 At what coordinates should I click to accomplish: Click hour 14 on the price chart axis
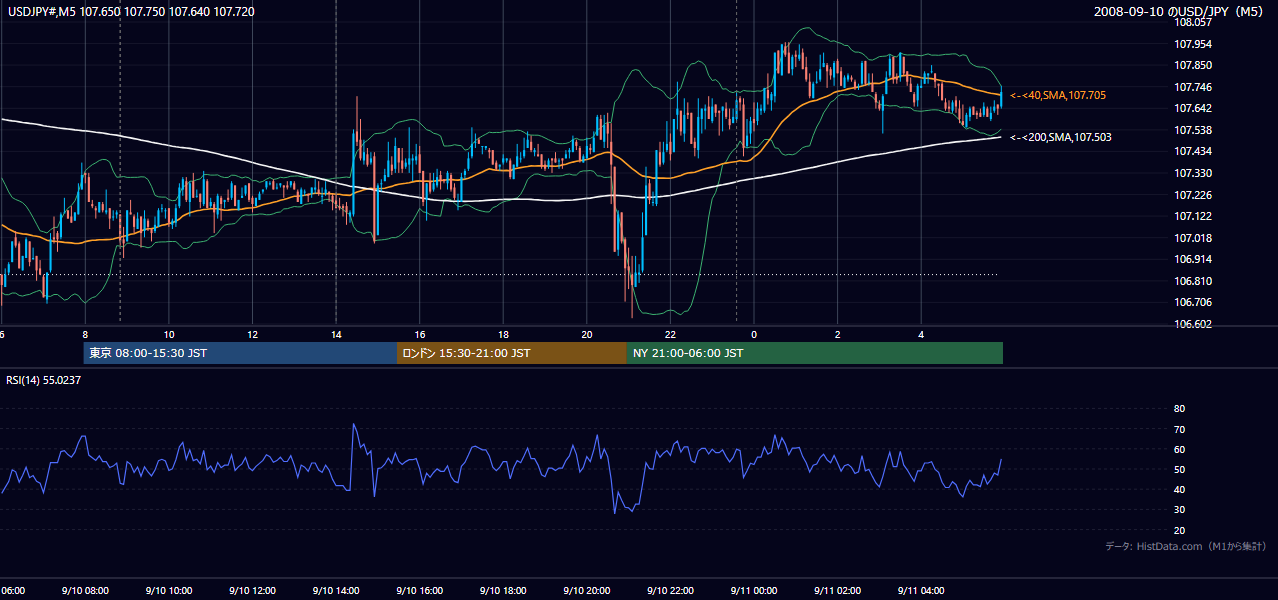(336, 335)
